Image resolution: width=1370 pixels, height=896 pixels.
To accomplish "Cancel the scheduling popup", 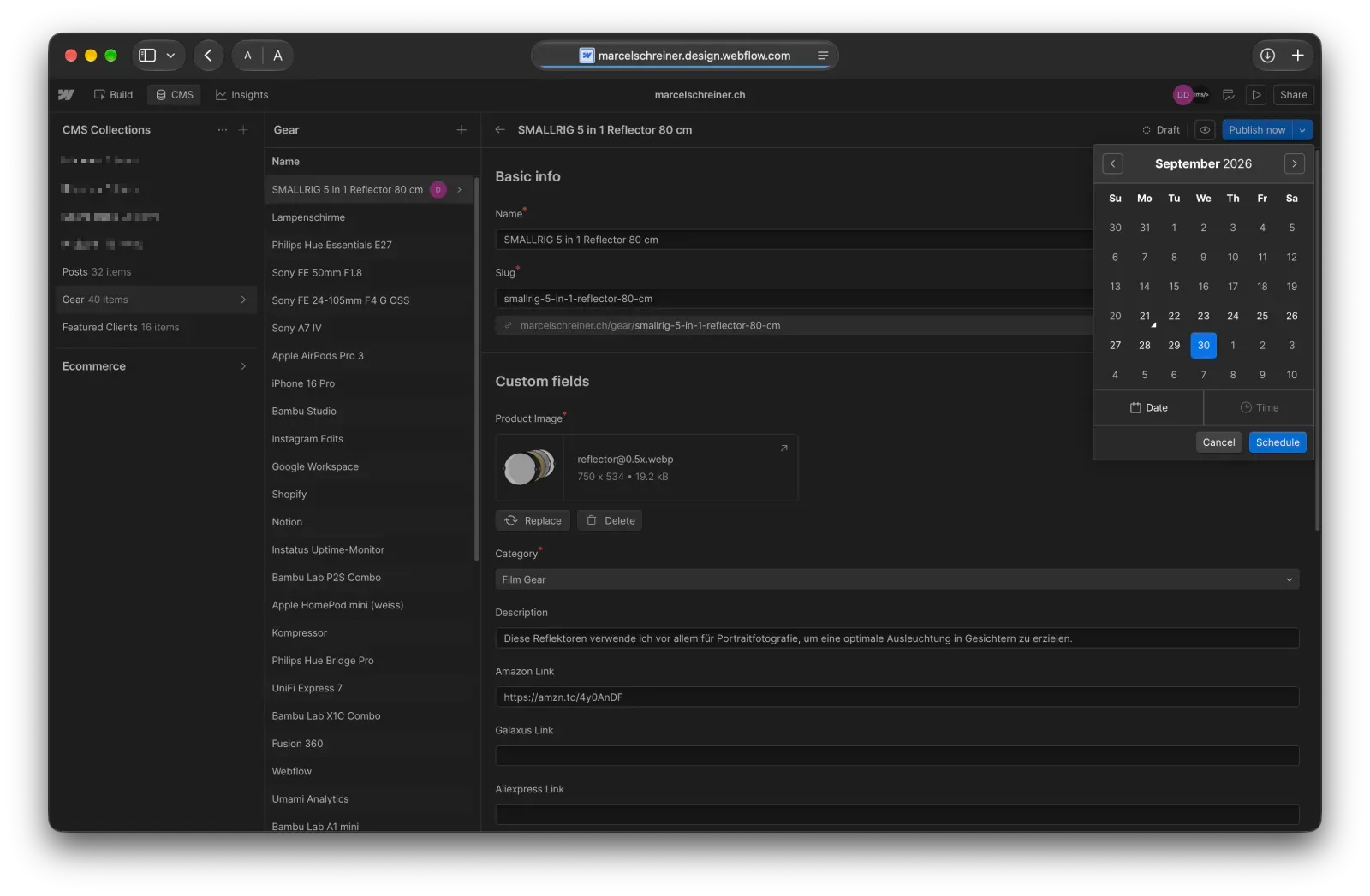I will 1218,442.
